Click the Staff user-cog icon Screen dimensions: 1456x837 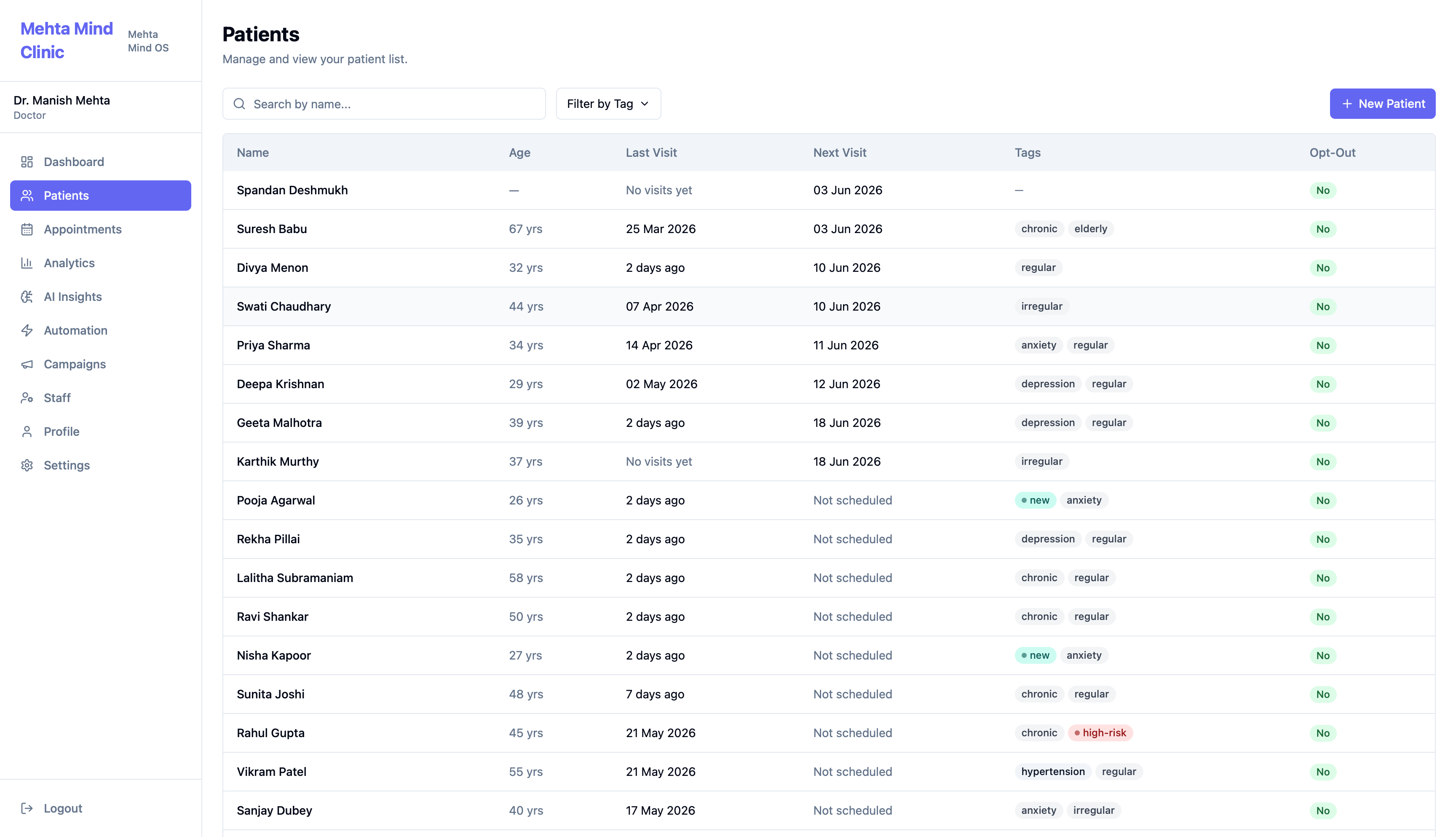27,398
